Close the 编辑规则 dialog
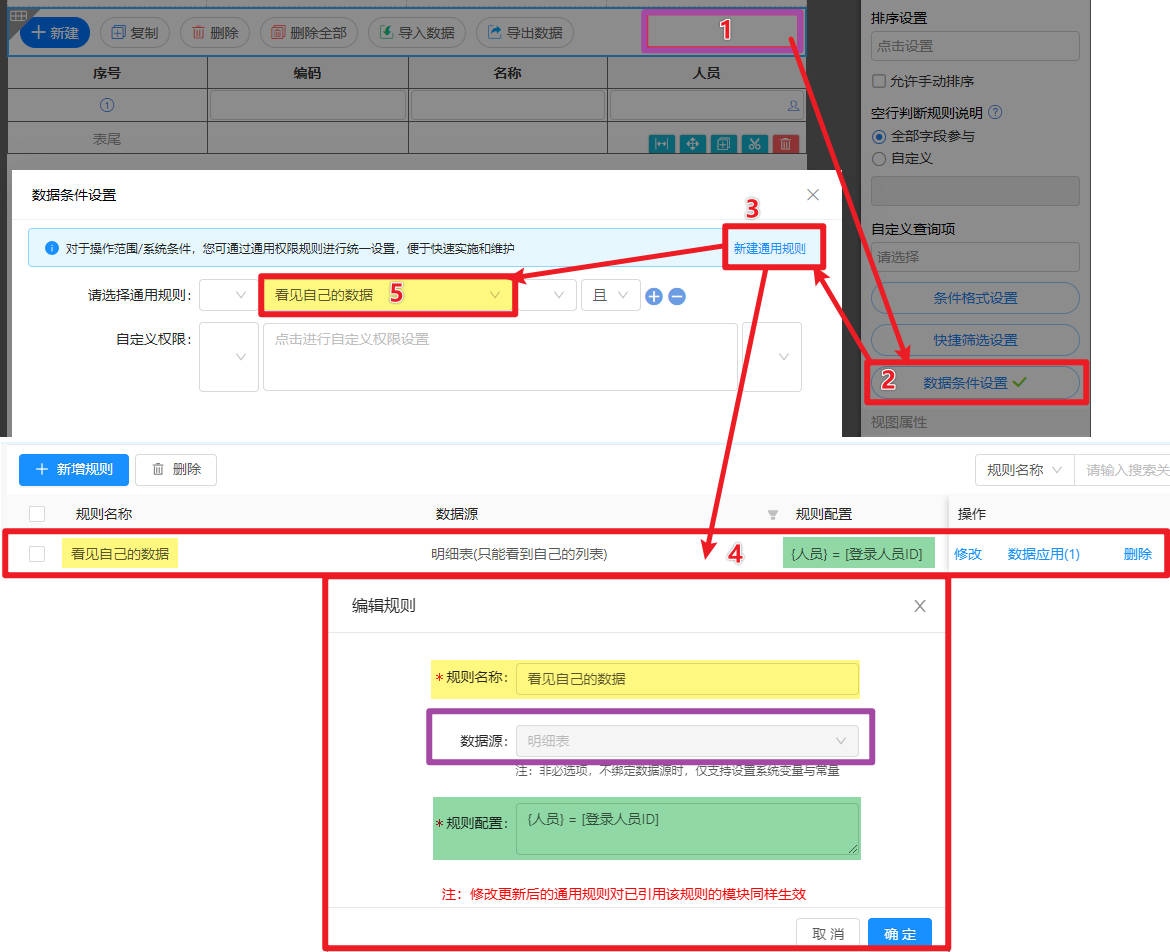 [919, 606]
